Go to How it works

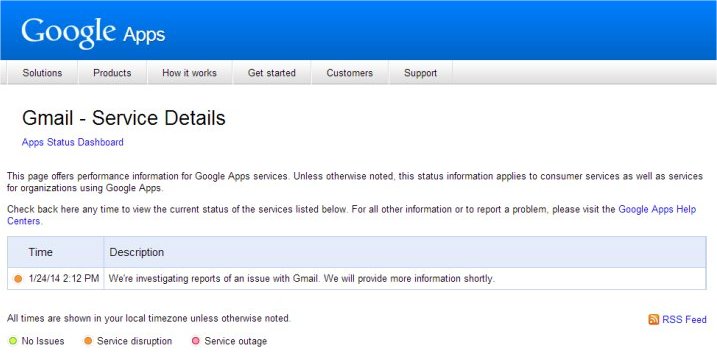tap(189, 73)
